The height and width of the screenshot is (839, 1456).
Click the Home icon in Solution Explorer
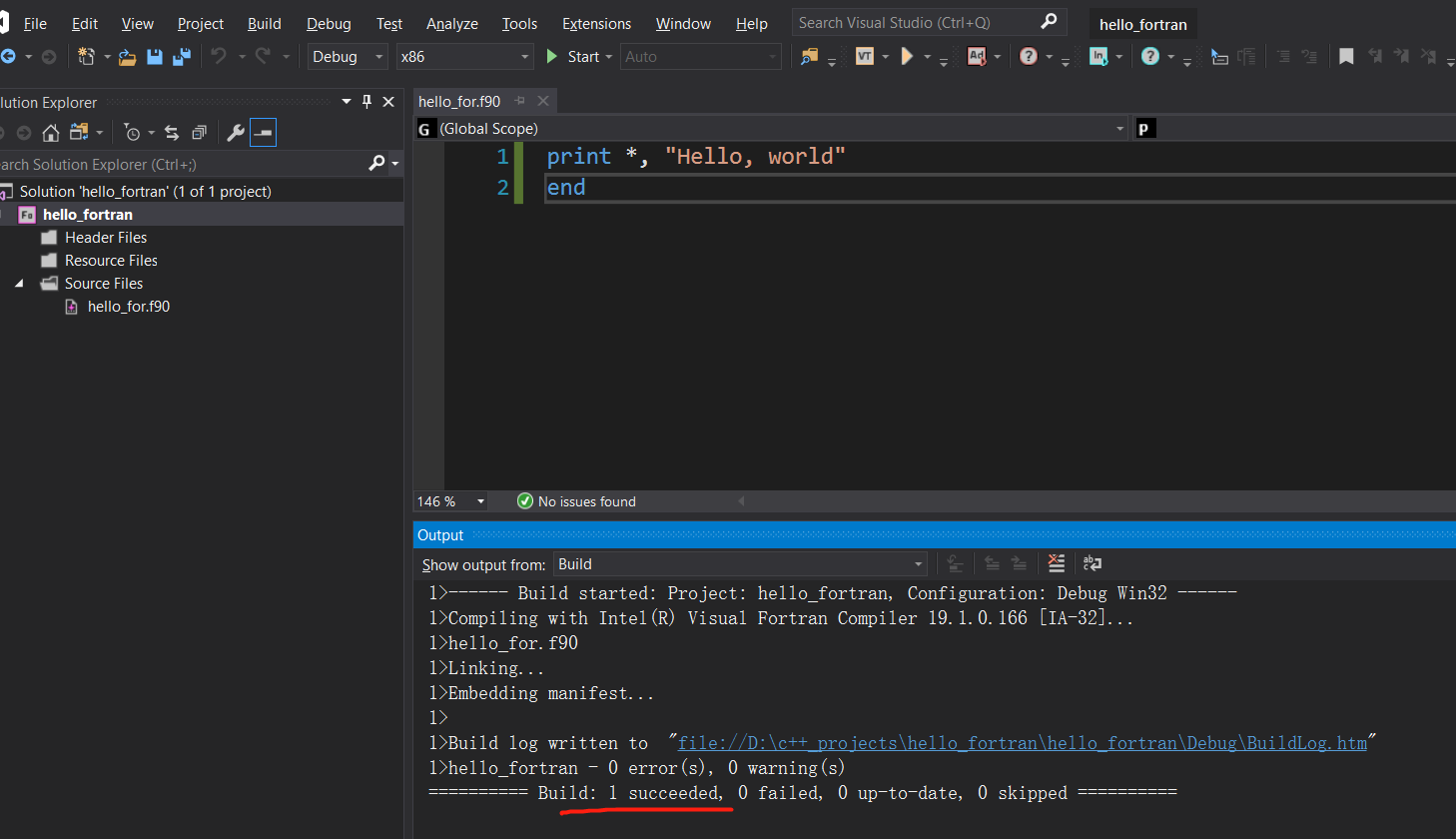coord(51,133)
